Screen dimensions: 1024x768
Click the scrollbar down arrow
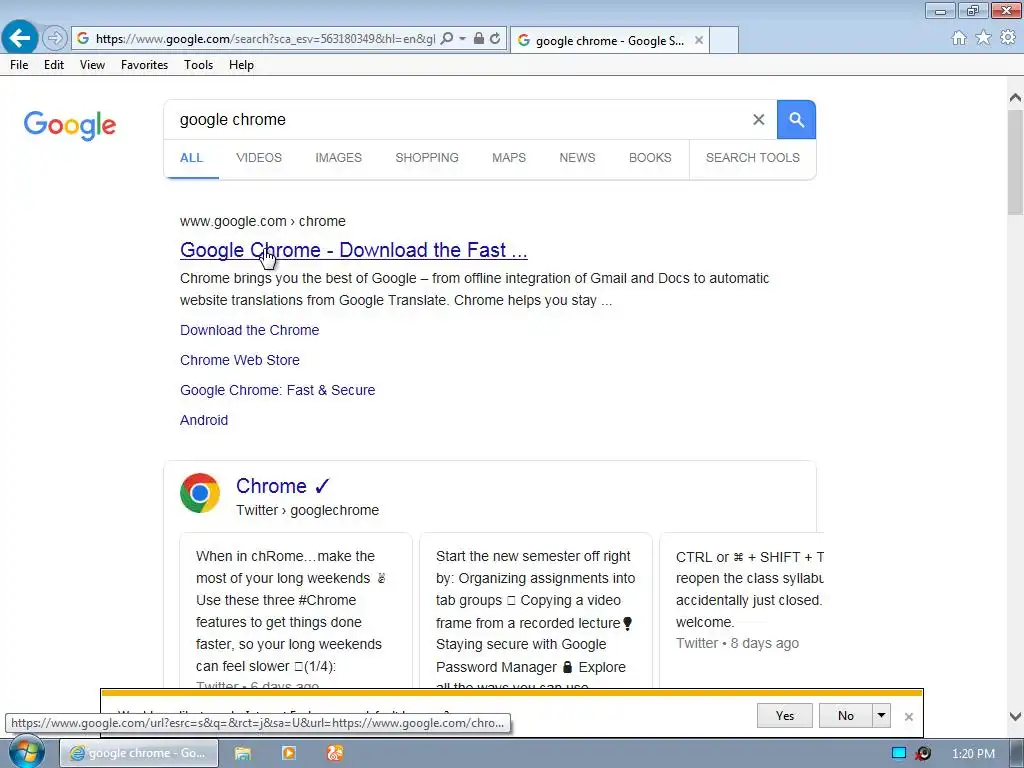click(1015, 716)
